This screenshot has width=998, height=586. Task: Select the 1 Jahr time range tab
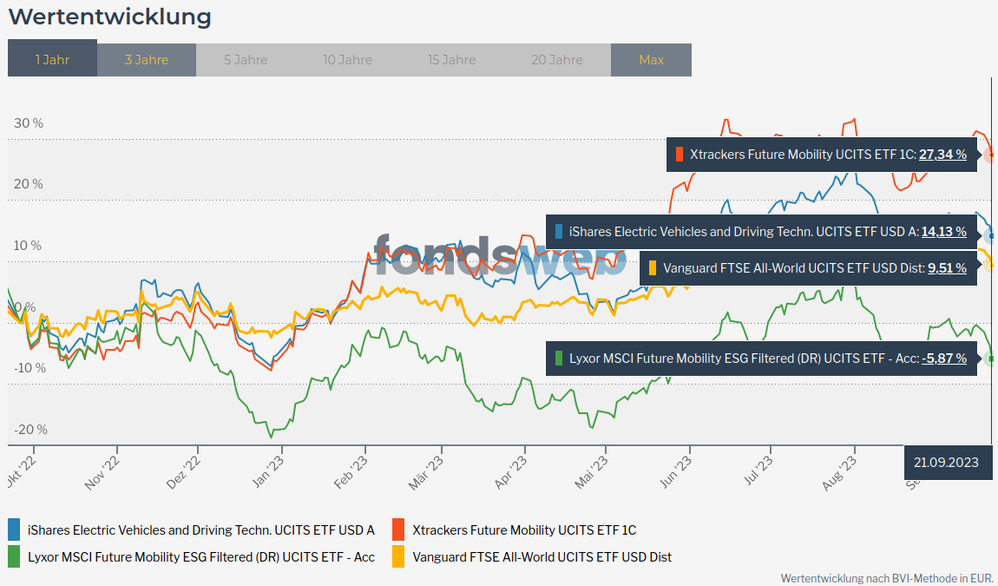click(x=52, y=60)
